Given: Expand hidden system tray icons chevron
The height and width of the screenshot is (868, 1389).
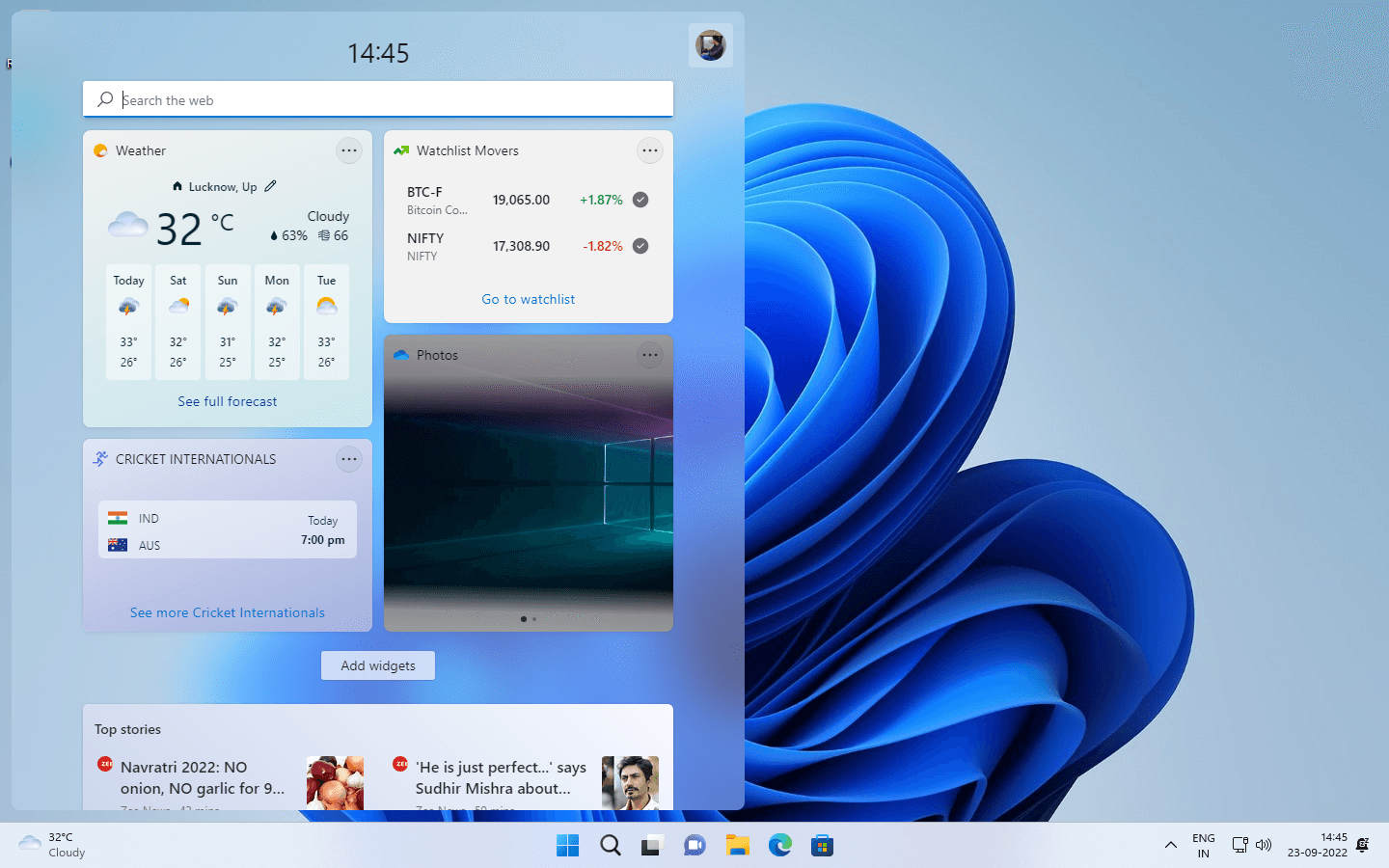Looking at the screenshot, I should 1170,846.
